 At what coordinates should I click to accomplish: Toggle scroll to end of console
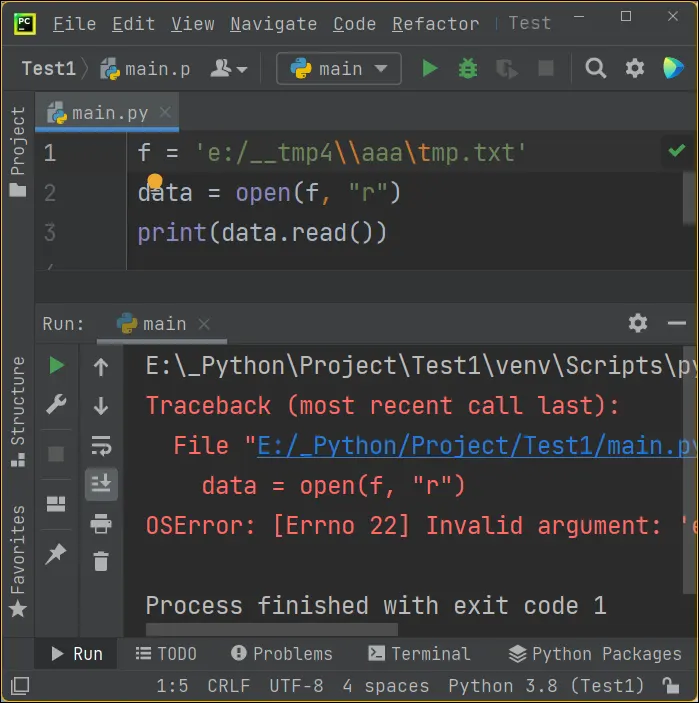101,484
